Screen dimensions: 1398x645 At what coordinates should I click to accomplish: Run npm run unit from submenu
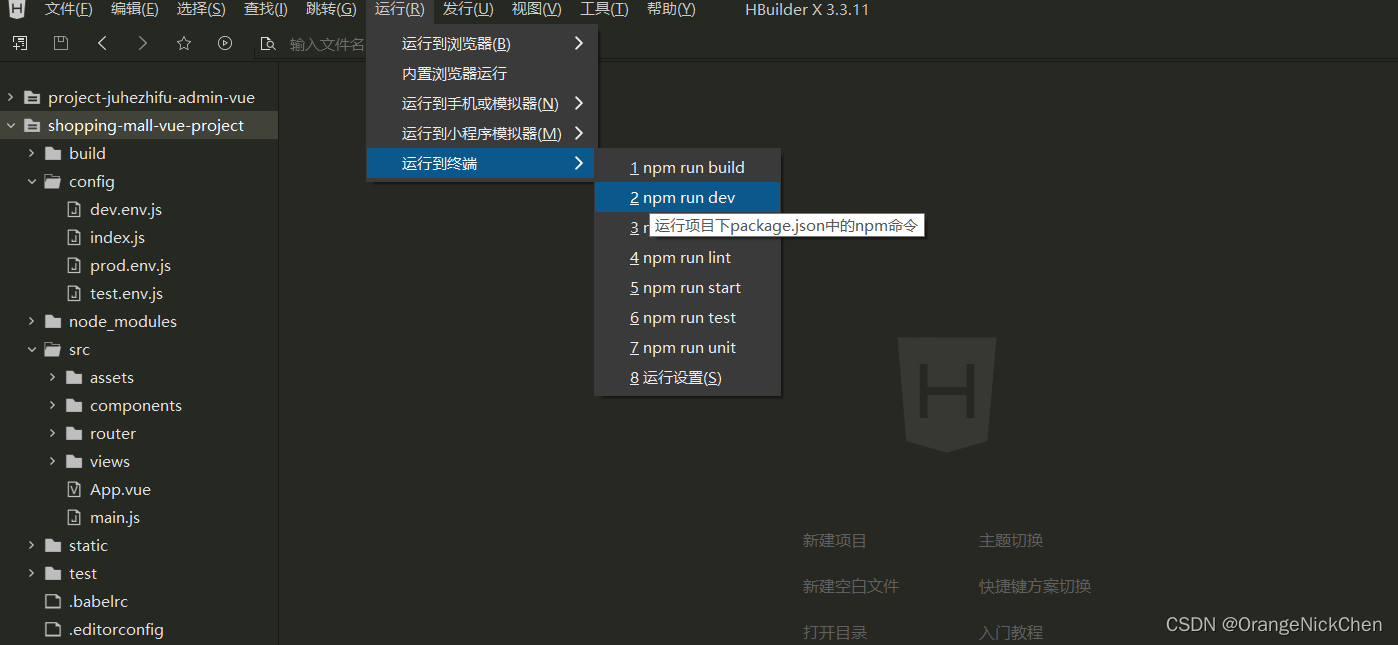click(x=687, y=348)
